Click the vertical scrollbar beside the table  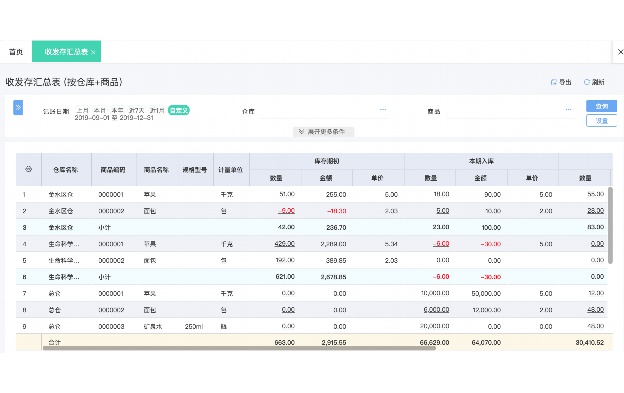tap(610, 225)
